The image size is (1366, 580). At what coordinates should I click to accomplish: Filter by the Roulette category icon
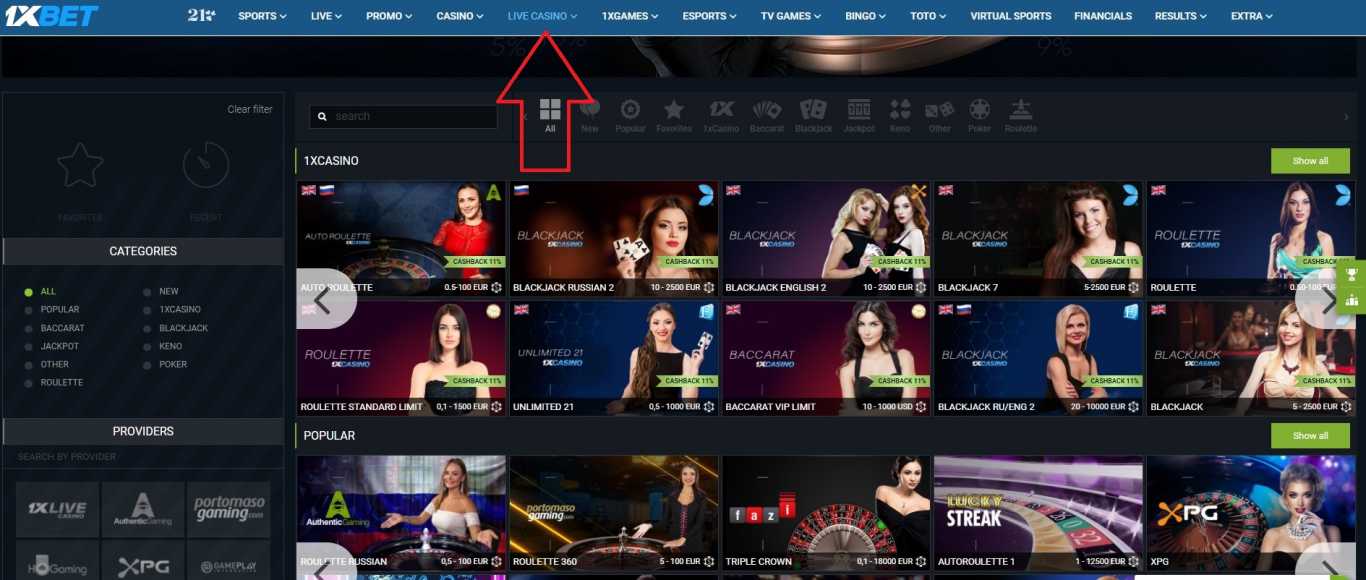click(1021, 110)
